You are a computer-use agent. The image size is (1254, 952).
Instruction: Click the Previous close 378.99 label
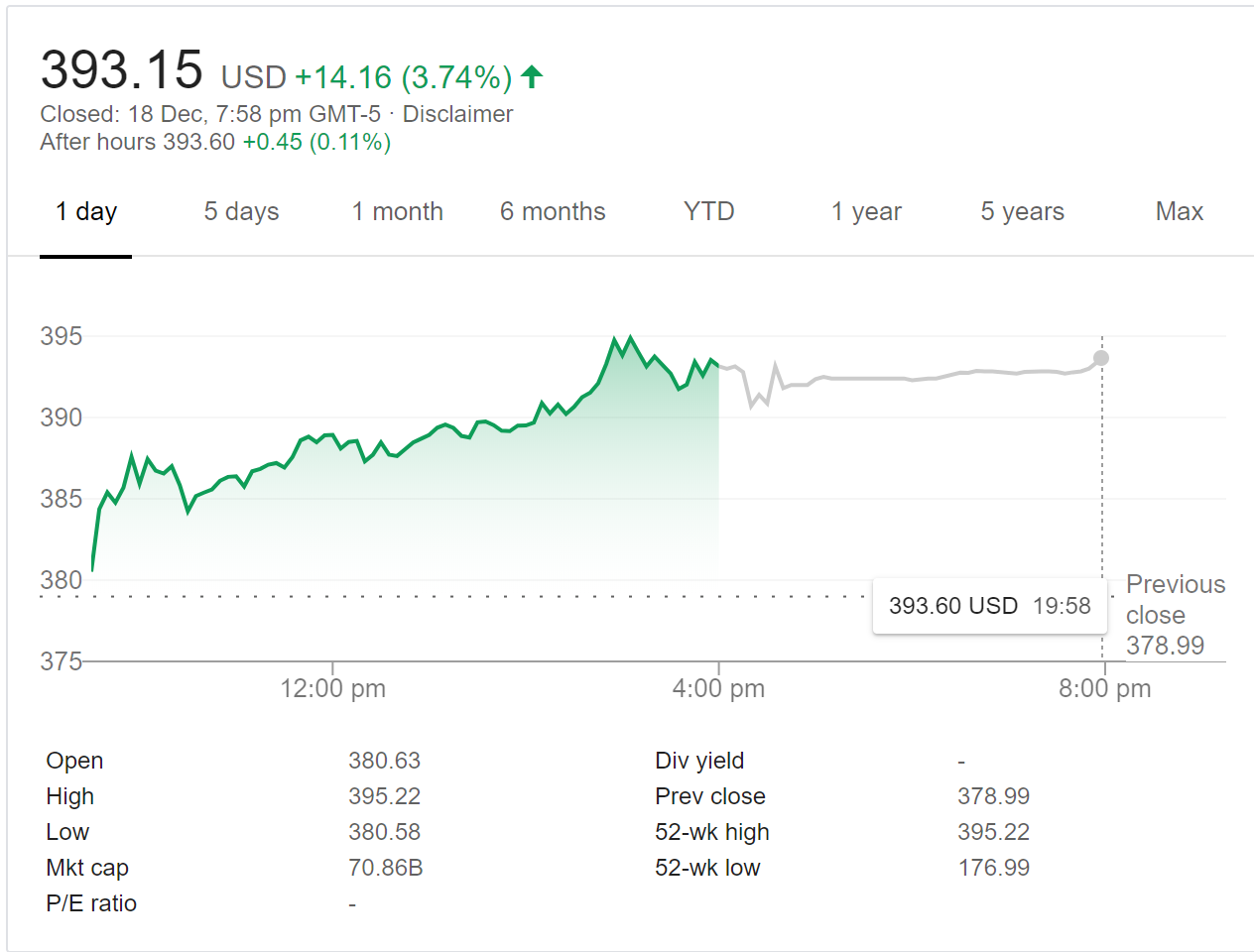pos(1176,615)
